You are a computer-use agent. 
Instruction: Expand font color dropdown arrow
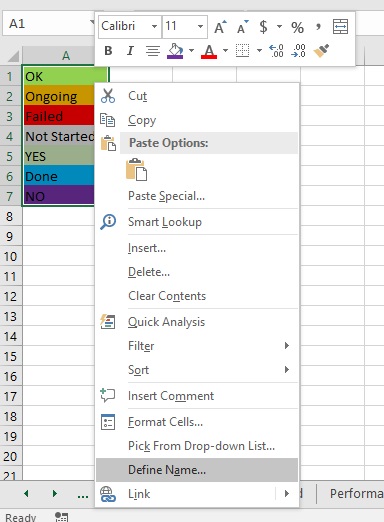pos(225,51)
